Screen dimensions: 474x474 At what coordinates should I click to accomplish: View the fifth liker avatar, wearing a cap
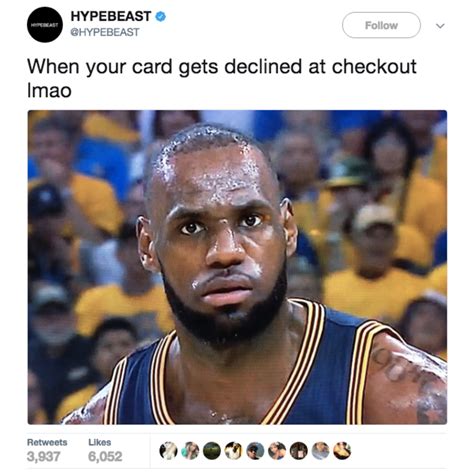pyautogui.click(x=255, y=451)
